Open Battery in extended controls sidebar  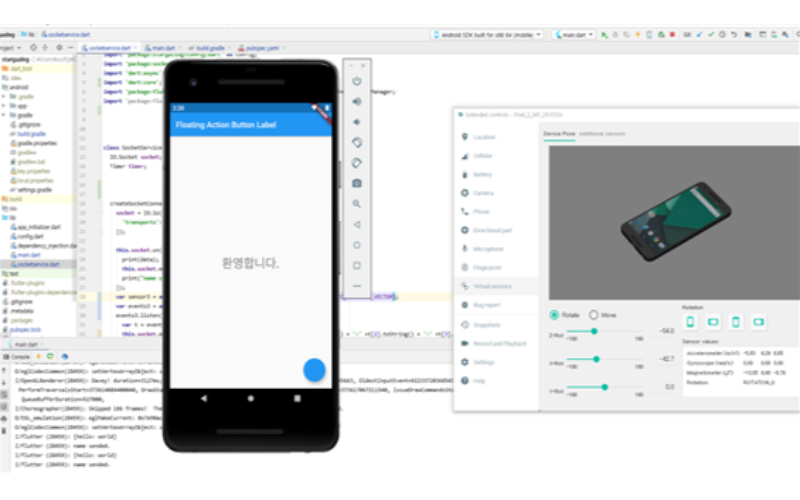pos(483,174)
